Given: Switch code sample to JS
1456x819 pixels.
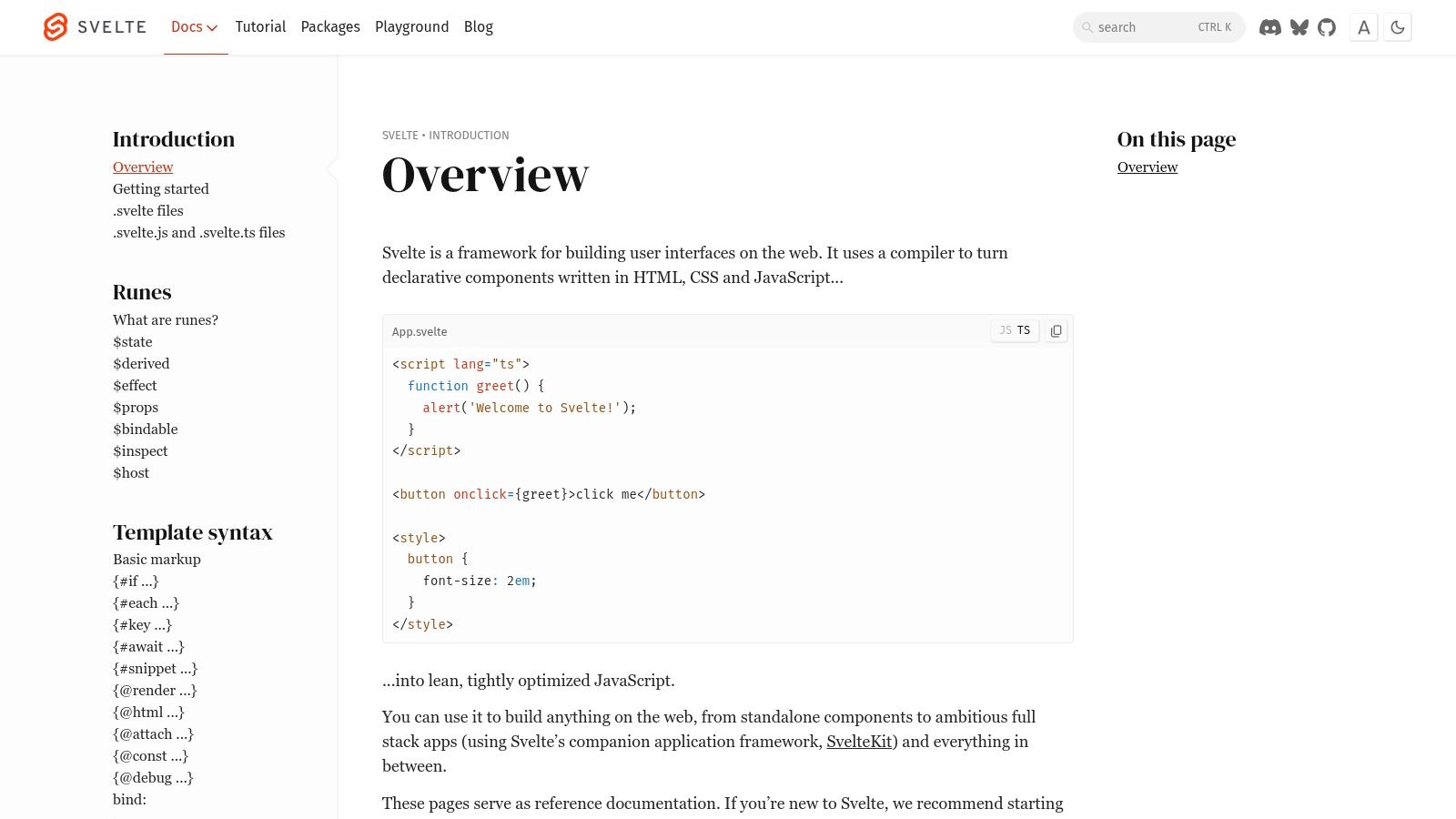Looking at the screenshot, I should click(1005, 330).
